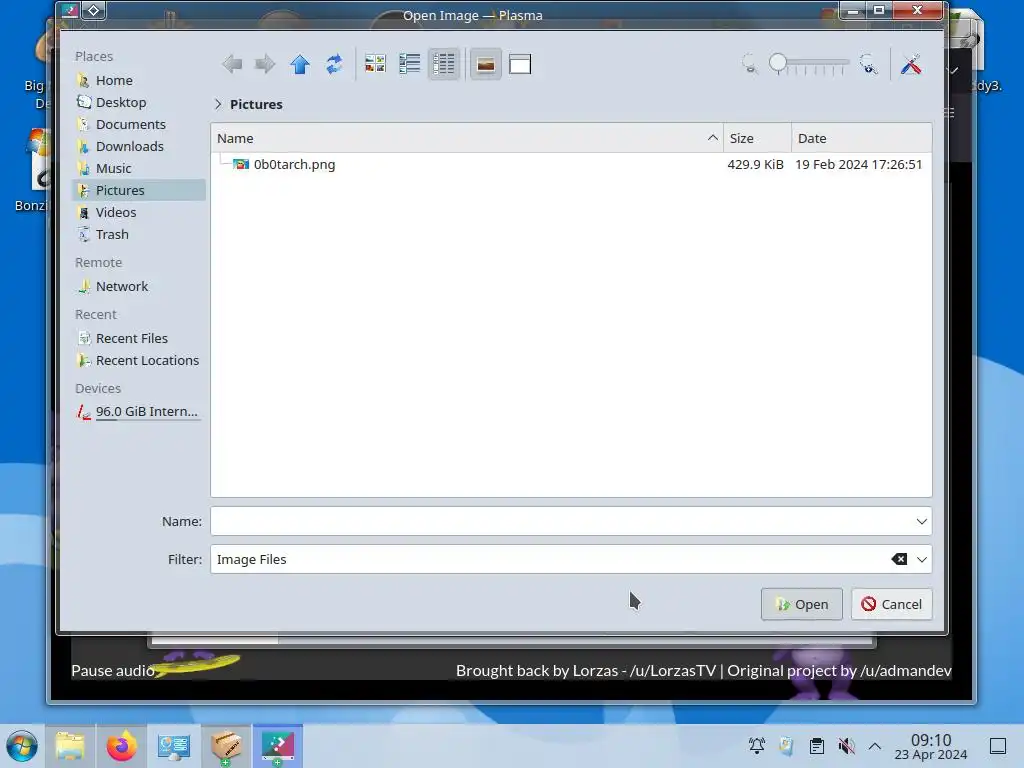Switch to Icons view mode

click(x=375, y=64)
